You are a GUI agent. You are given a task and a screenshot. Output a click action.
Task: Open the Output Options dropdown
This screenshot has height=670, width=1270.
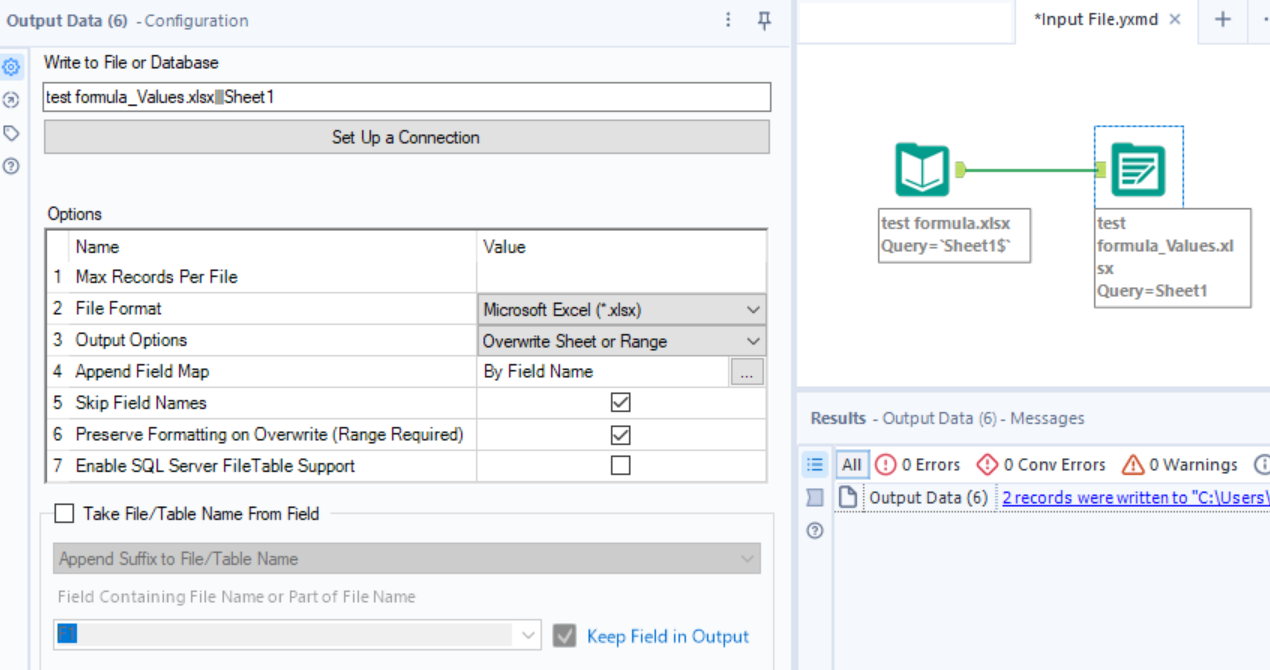(x=753, y=340)
